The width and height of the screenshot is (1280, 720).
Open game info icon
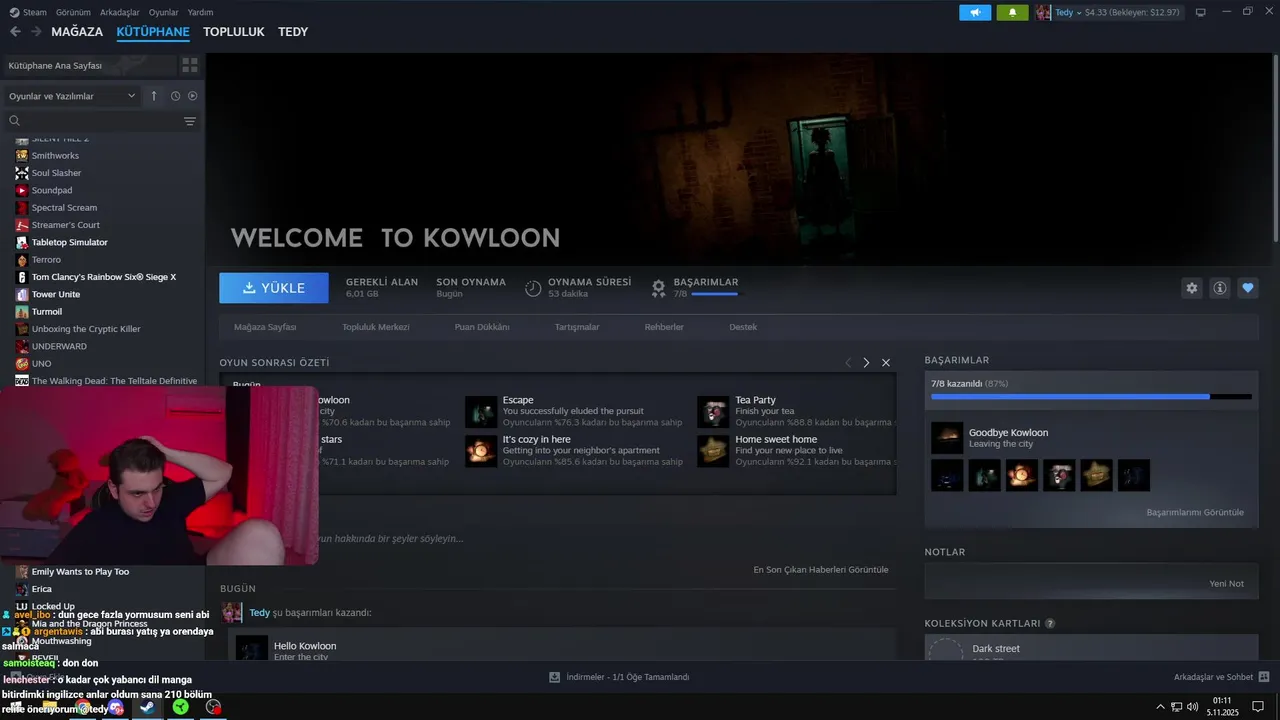(x=1219, y=288)
